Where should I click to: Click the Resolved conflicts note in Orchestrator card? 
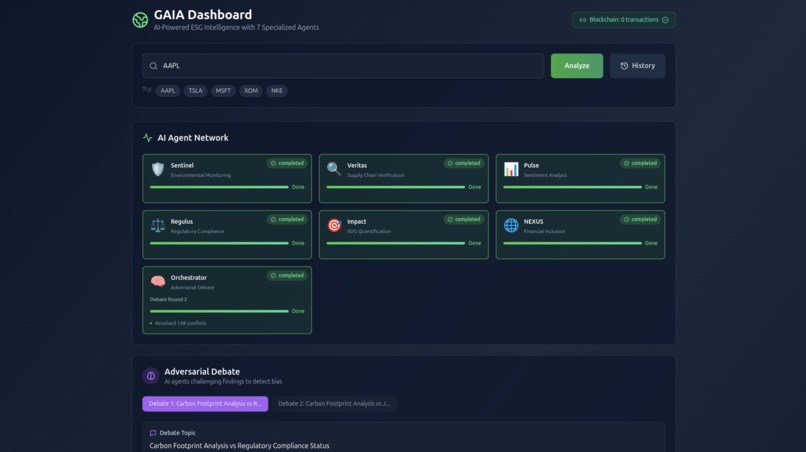(180, 323)
